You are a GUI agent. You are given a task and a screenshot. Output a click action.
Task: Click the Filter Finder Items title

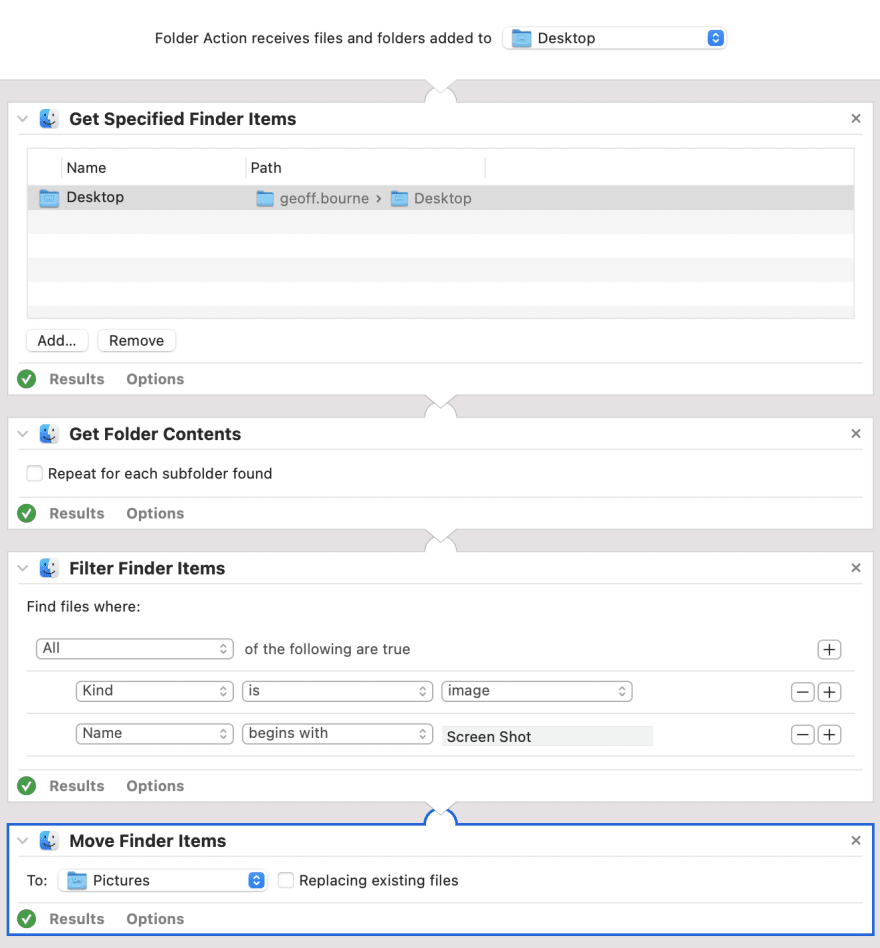147,568
